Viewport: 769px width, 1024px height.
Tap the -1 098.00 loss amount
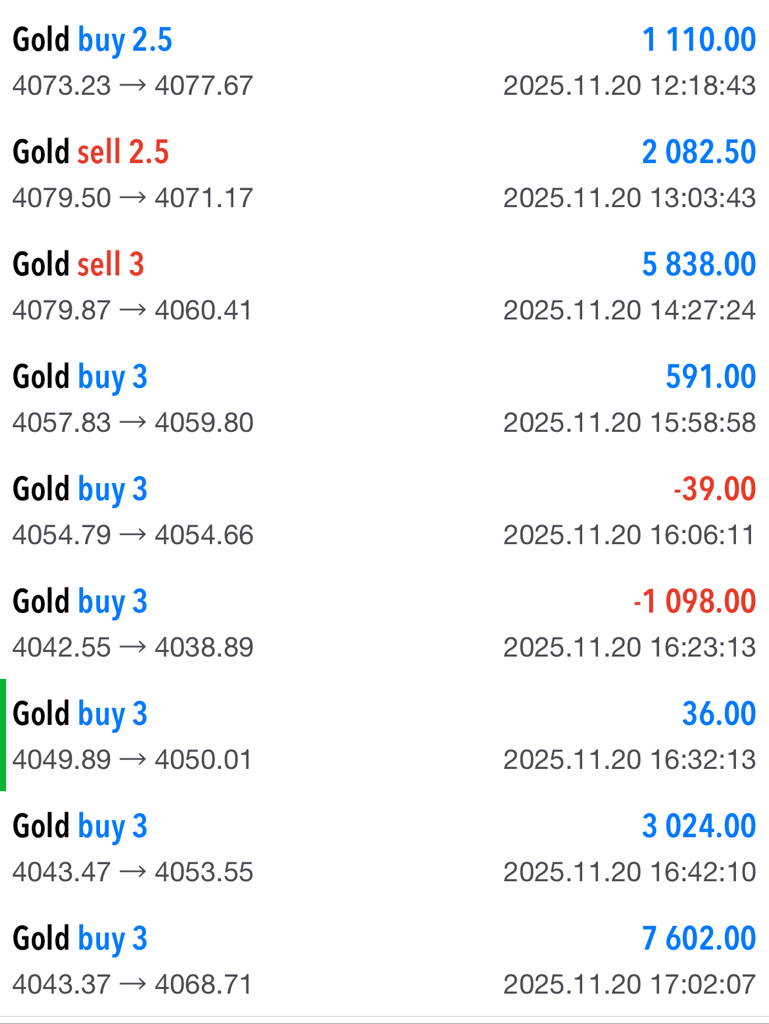click(695, 602)
